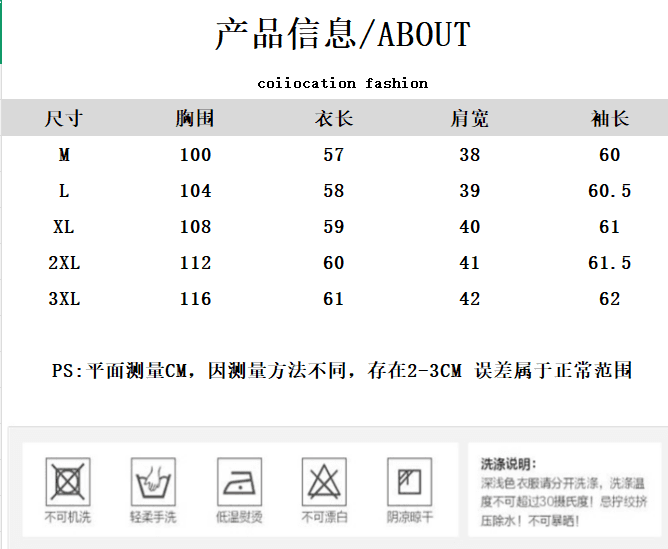Image resolution: width=668 pixels, height=549 pixels.
Task: Click chest value 104 in L row
Action: (x=195, y=191)
